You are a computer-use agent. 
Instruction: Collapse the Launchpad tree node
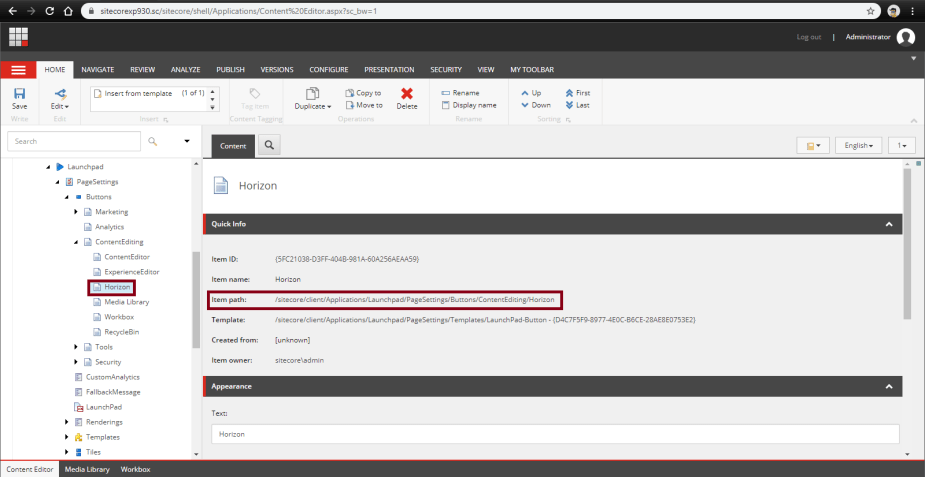pyautogui.click(x=48, y=167)
